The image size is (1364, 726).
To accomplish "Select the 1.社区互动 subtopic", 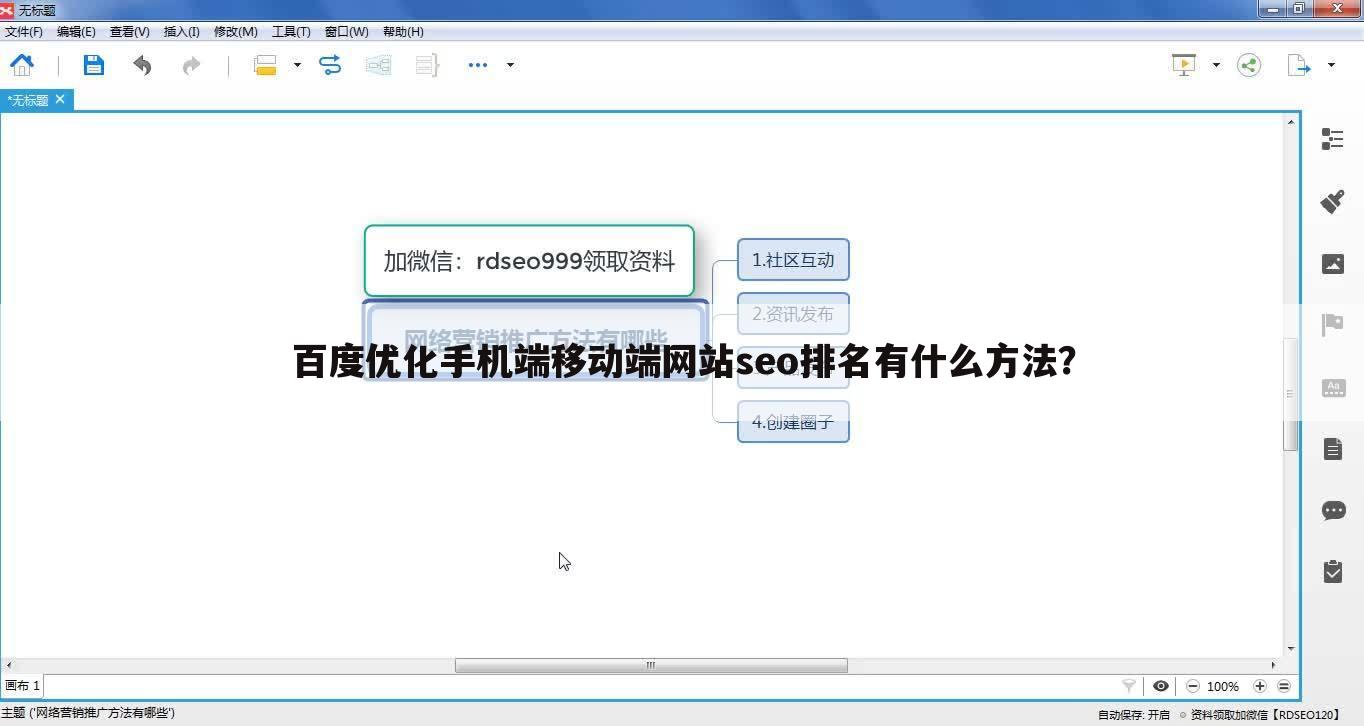I will coord(793,260).
